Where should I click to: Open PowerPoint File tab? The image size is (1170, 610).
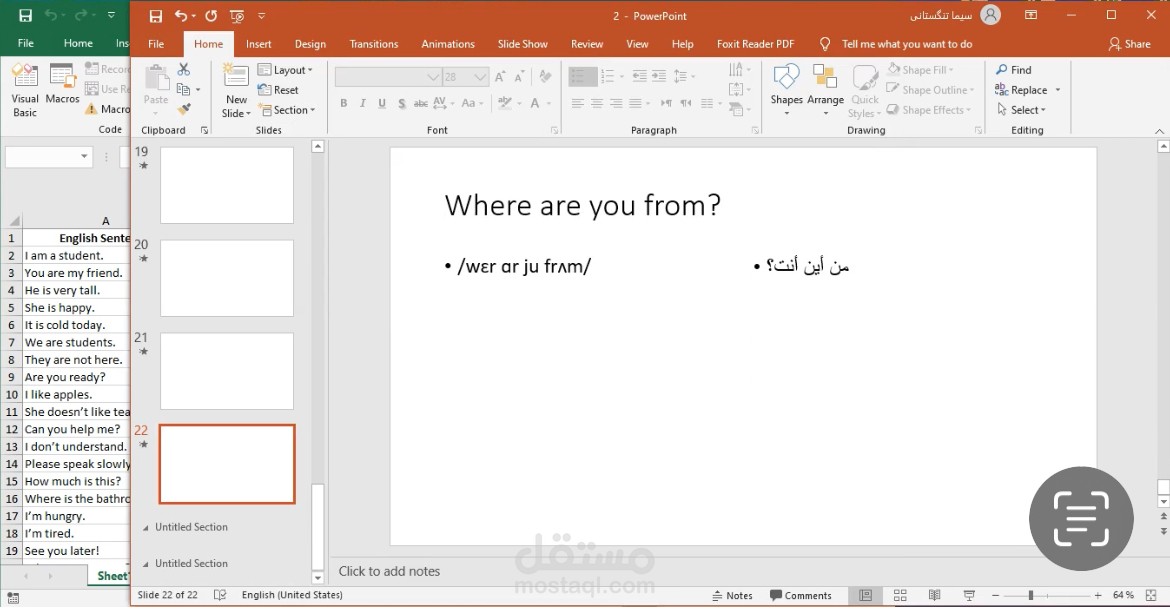coord(156,44)
